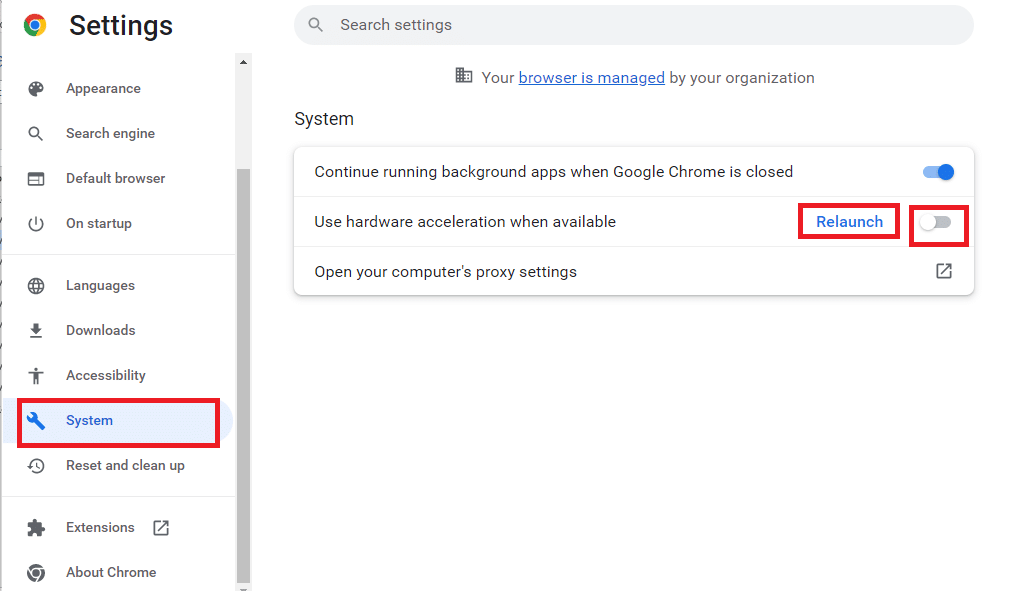
Task: Click the About Chrome logo icon
Action: click(36, 572)
